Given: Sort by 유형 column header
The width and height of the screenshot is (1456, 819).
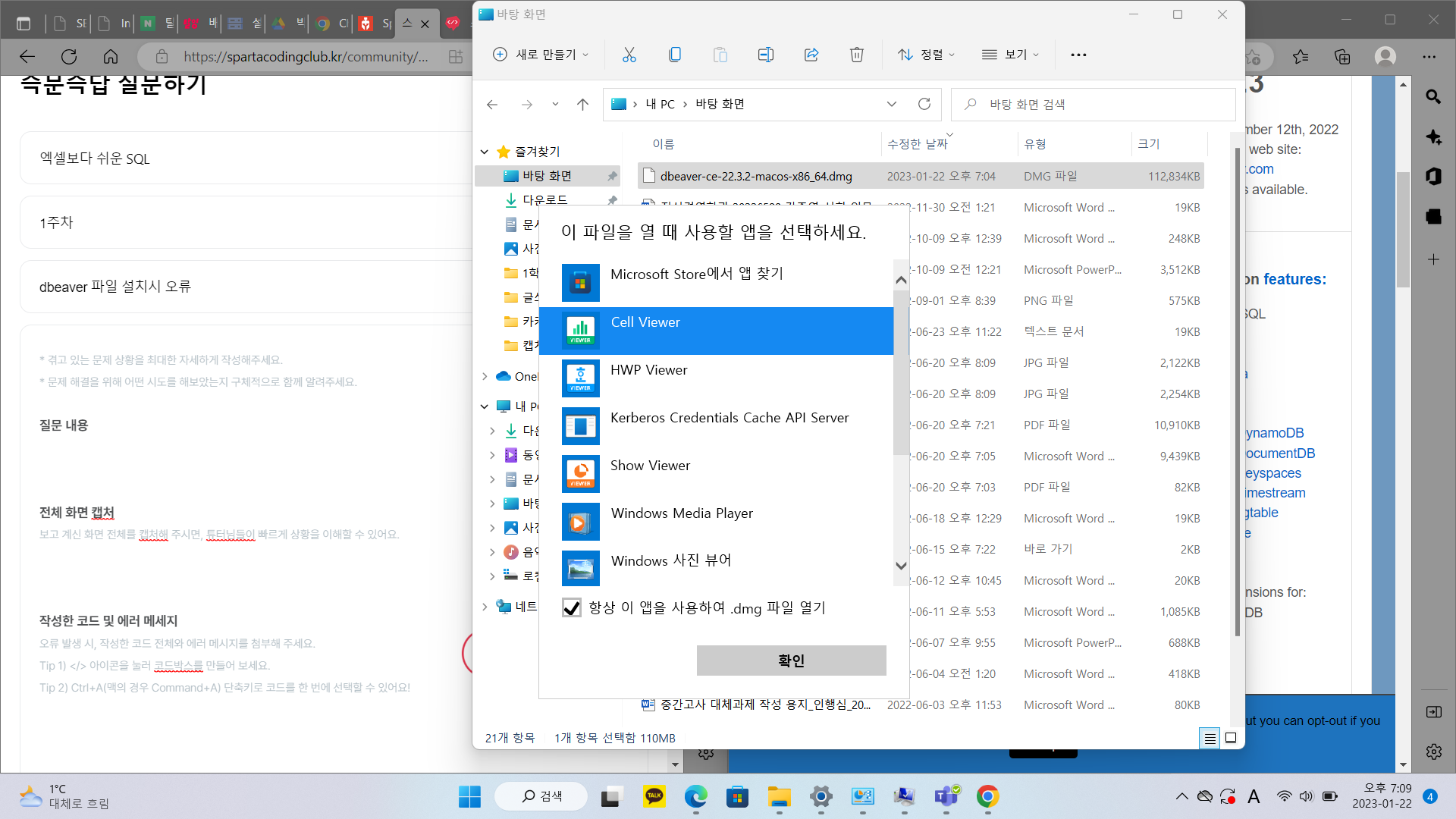Looking at the screenshot, I should (1035, 144).
